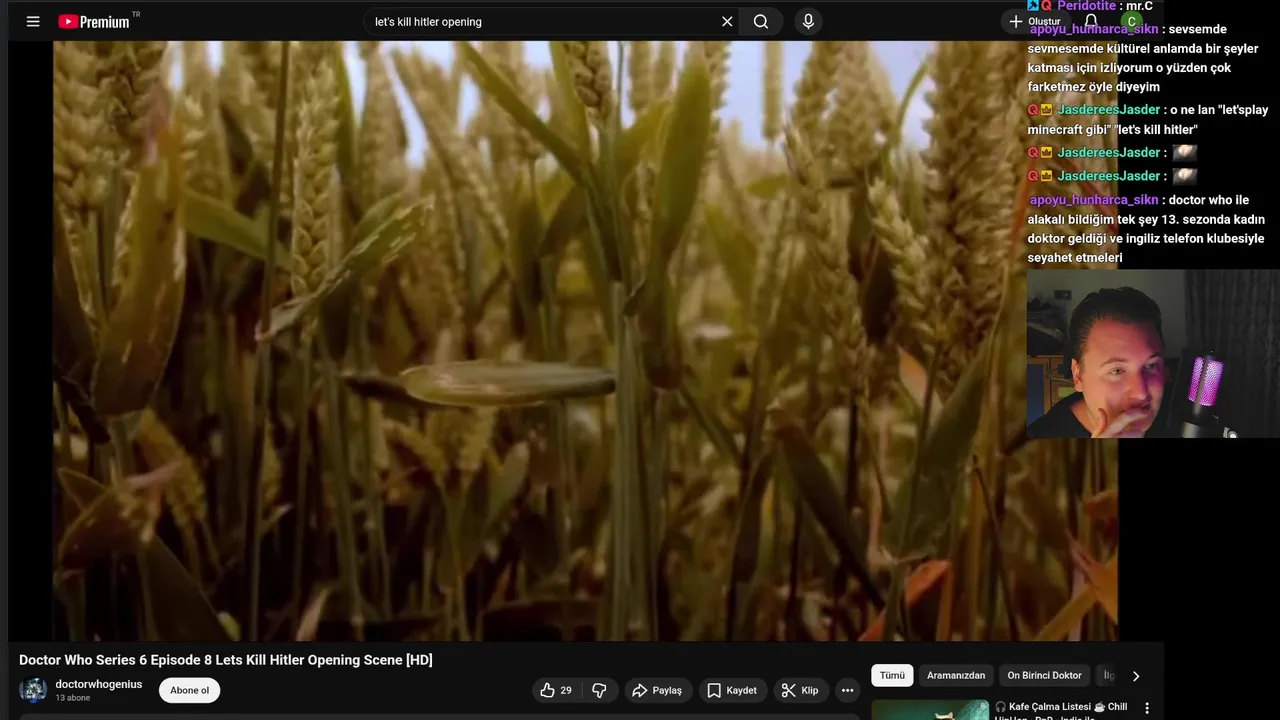This screenshot has width=1280, height=720.
Task: Start voice search with microphone icon
Action: coord(808,21)
